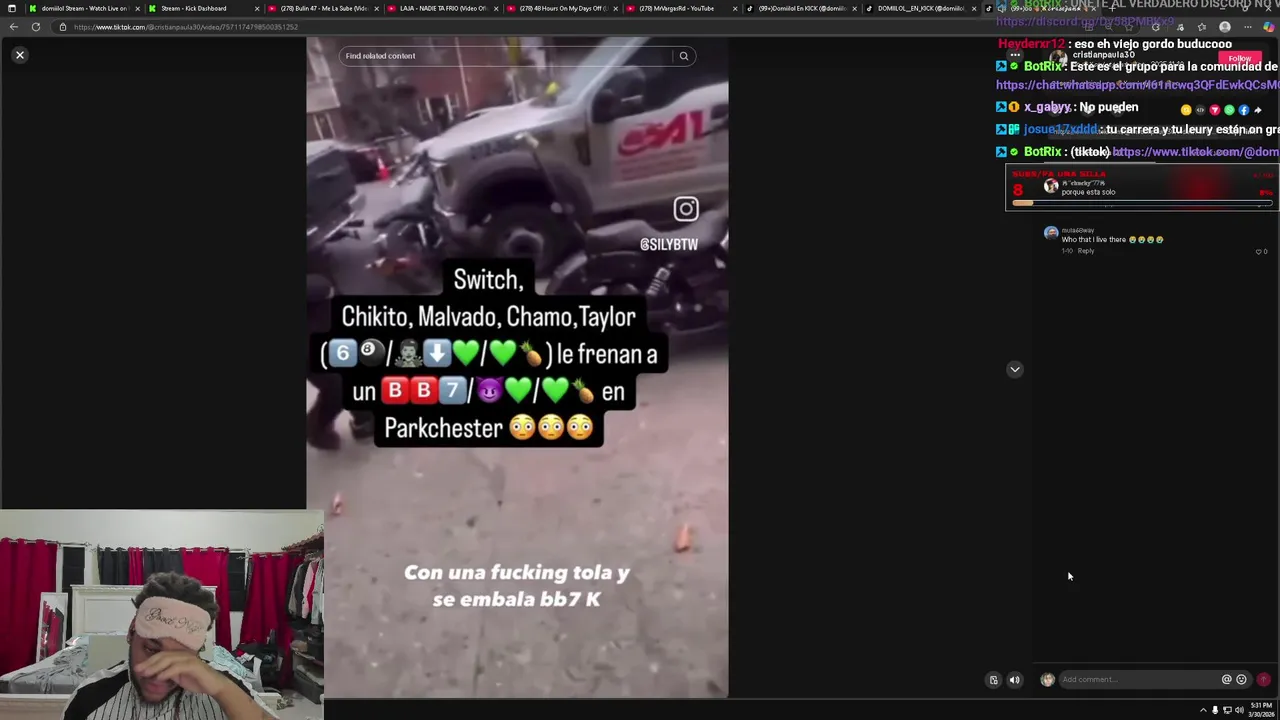Click the microphone icon in the system tray
The image size is (1280, 720).
click(1215, 710)
